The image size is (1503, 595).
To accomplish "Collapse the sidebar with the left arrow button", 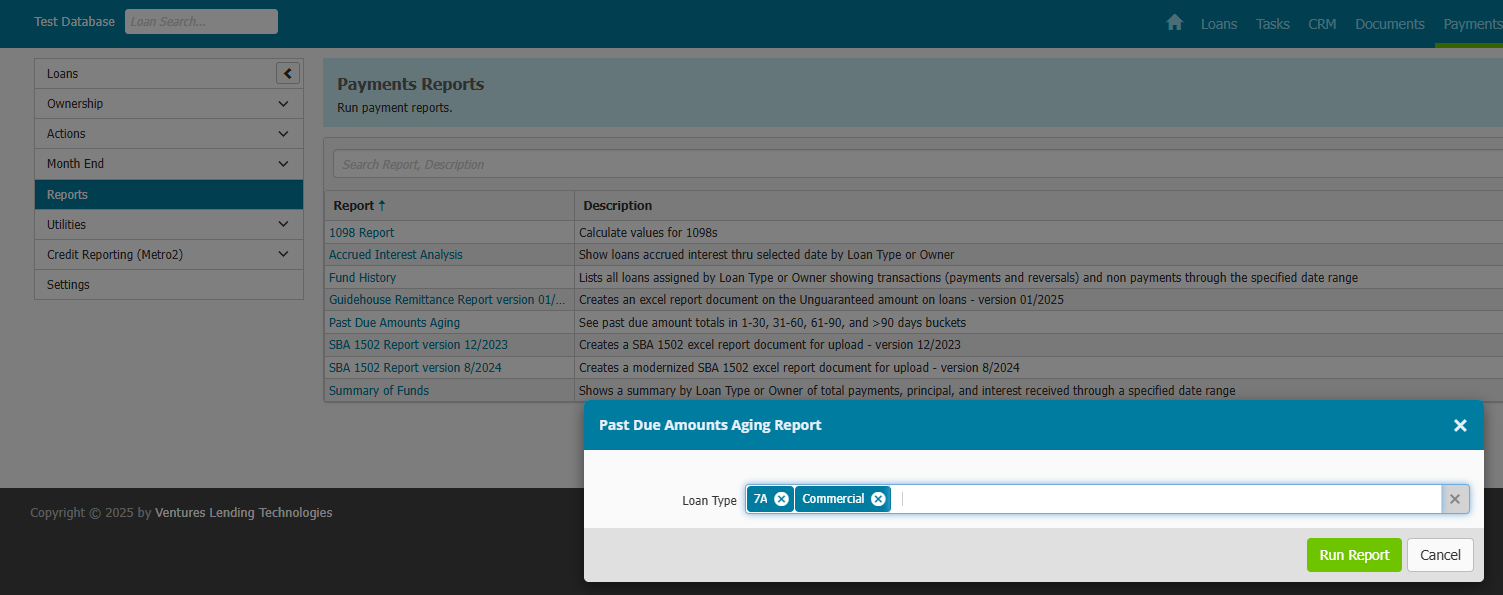I will pyautogui.click(x=288, y=73).
